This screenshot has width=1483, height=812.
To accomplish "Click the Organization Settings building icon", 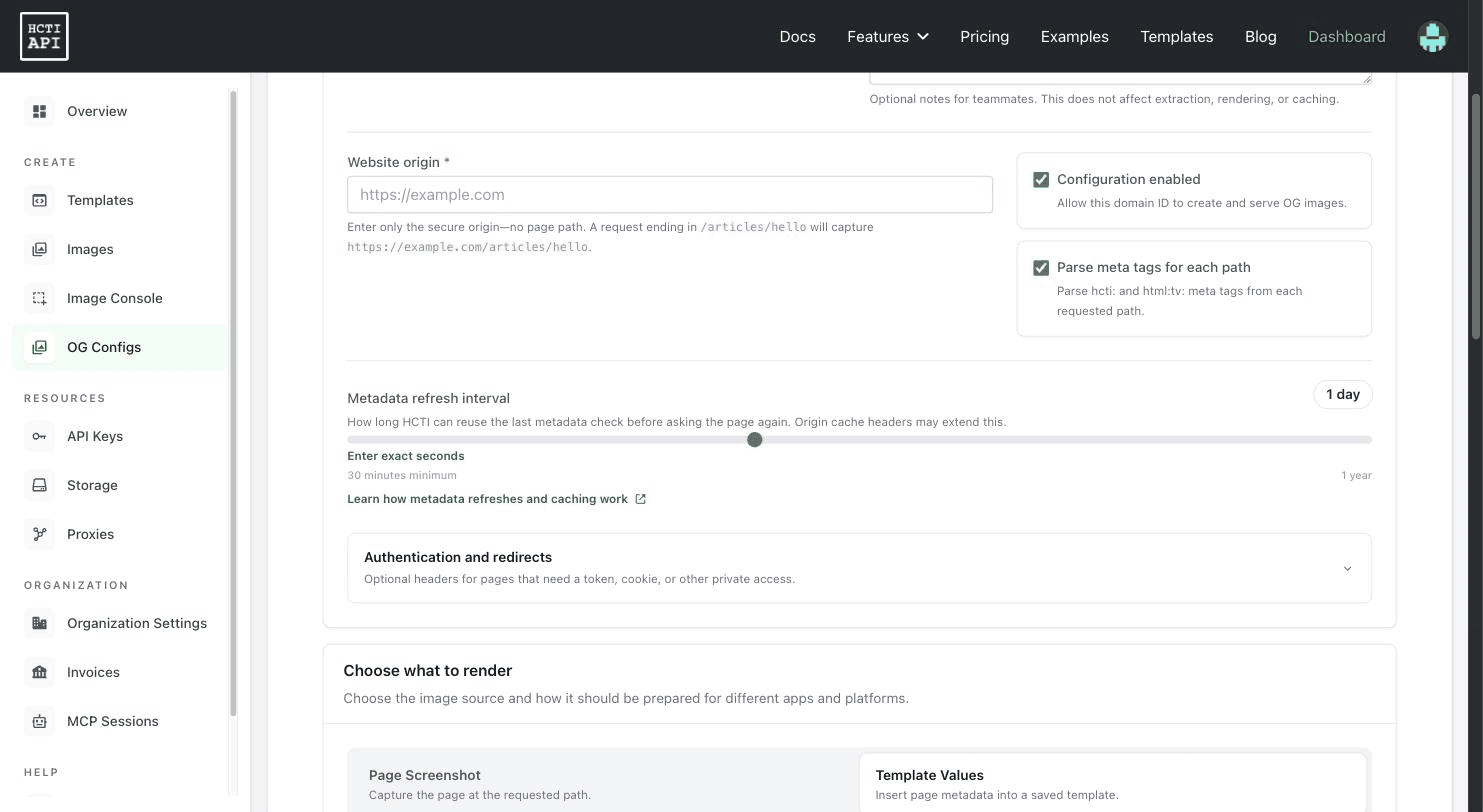I will coord(40,623).
